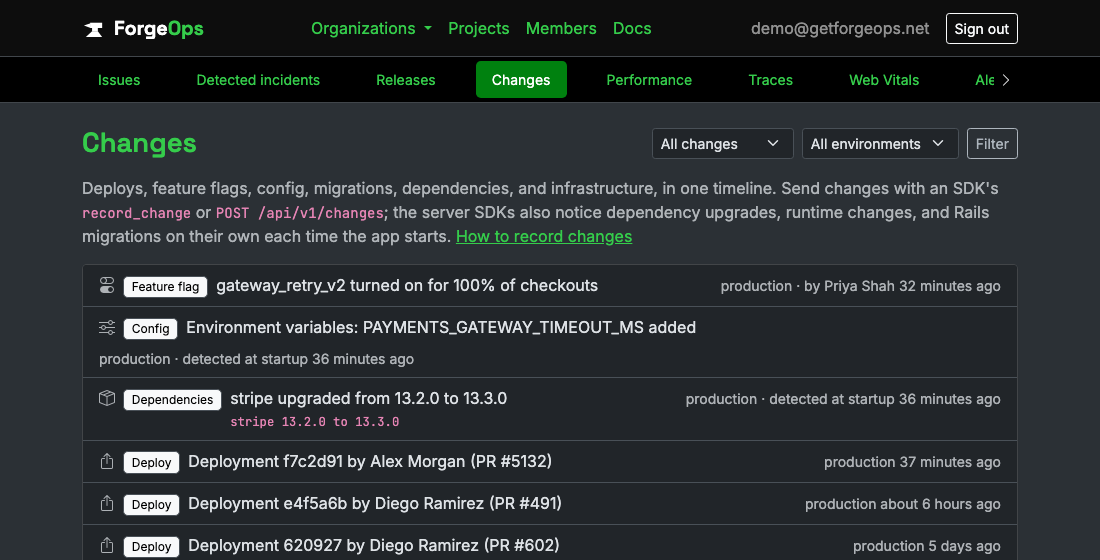Go to the Members page

pos(561,29)
